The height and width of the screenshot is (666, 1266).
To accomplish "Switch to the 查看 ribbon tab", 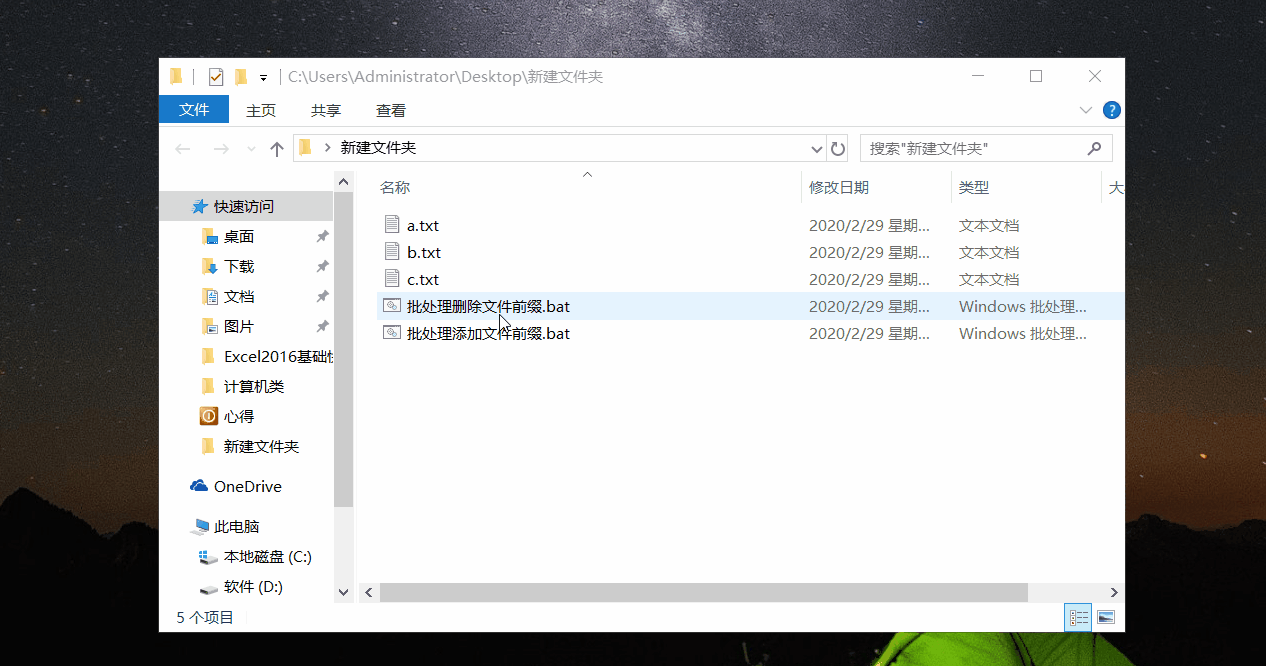I will [390, 110].
